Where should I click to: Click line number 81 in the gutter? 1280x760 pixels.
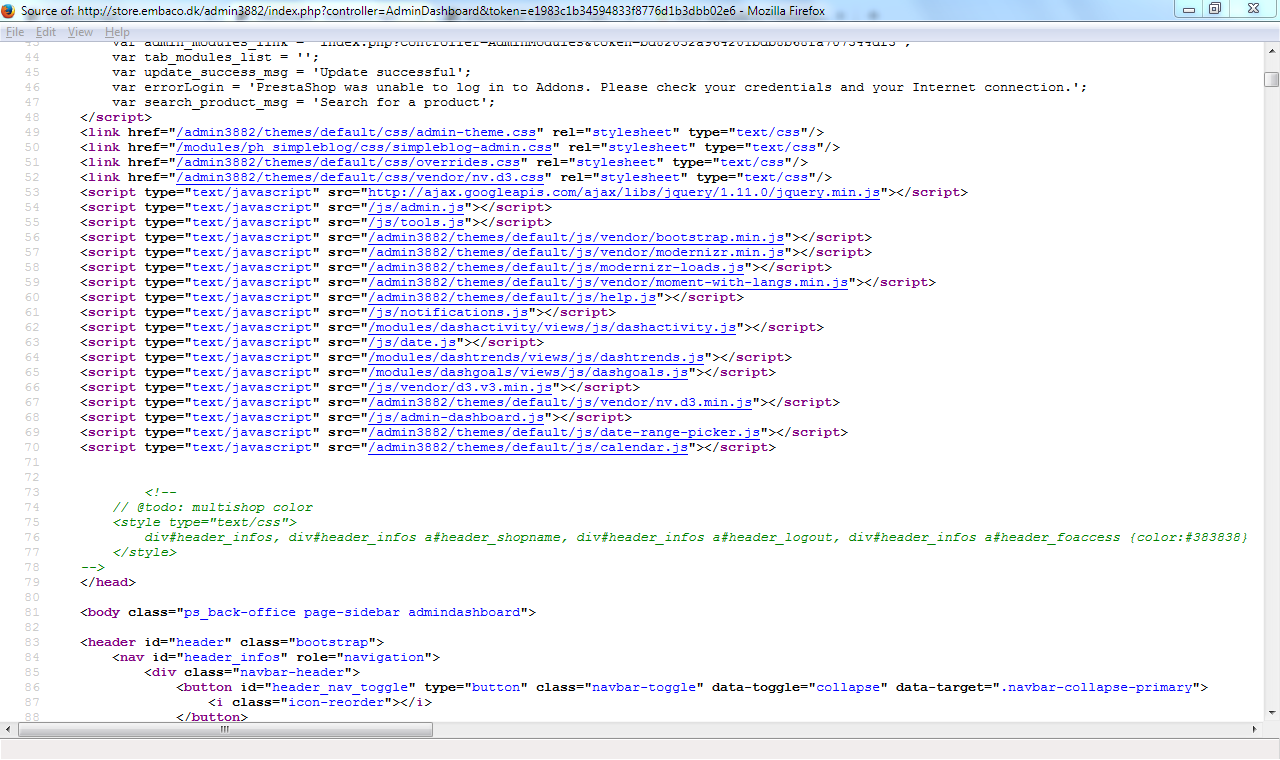(x=32, y=612)
